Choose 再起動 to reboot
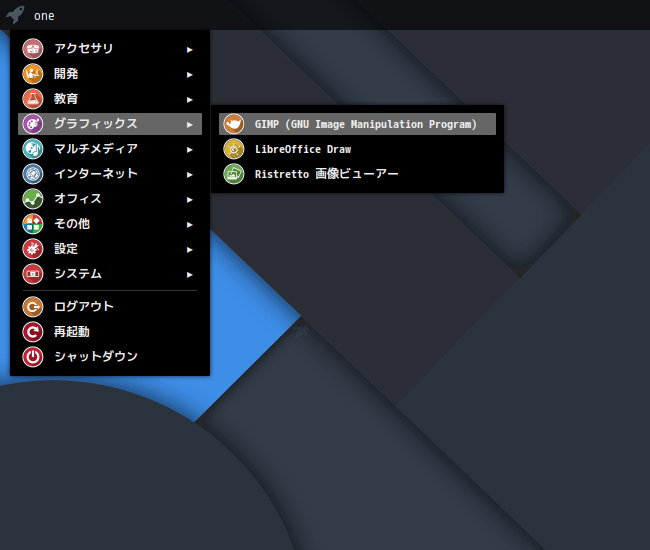Image resolution: width=650 pixels, height=550 pixels. click(x=110, y=332)
